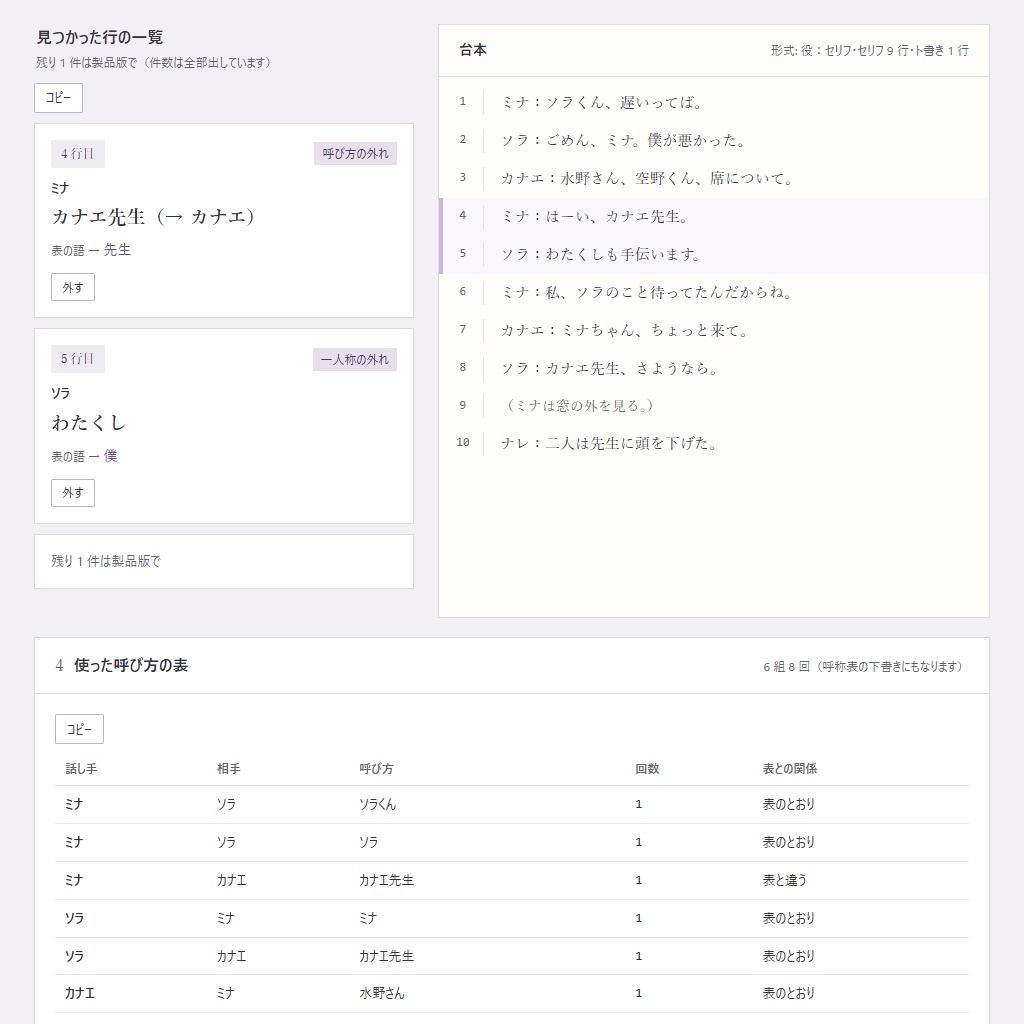Click the 台本 panel title

[x=473, y=50]
